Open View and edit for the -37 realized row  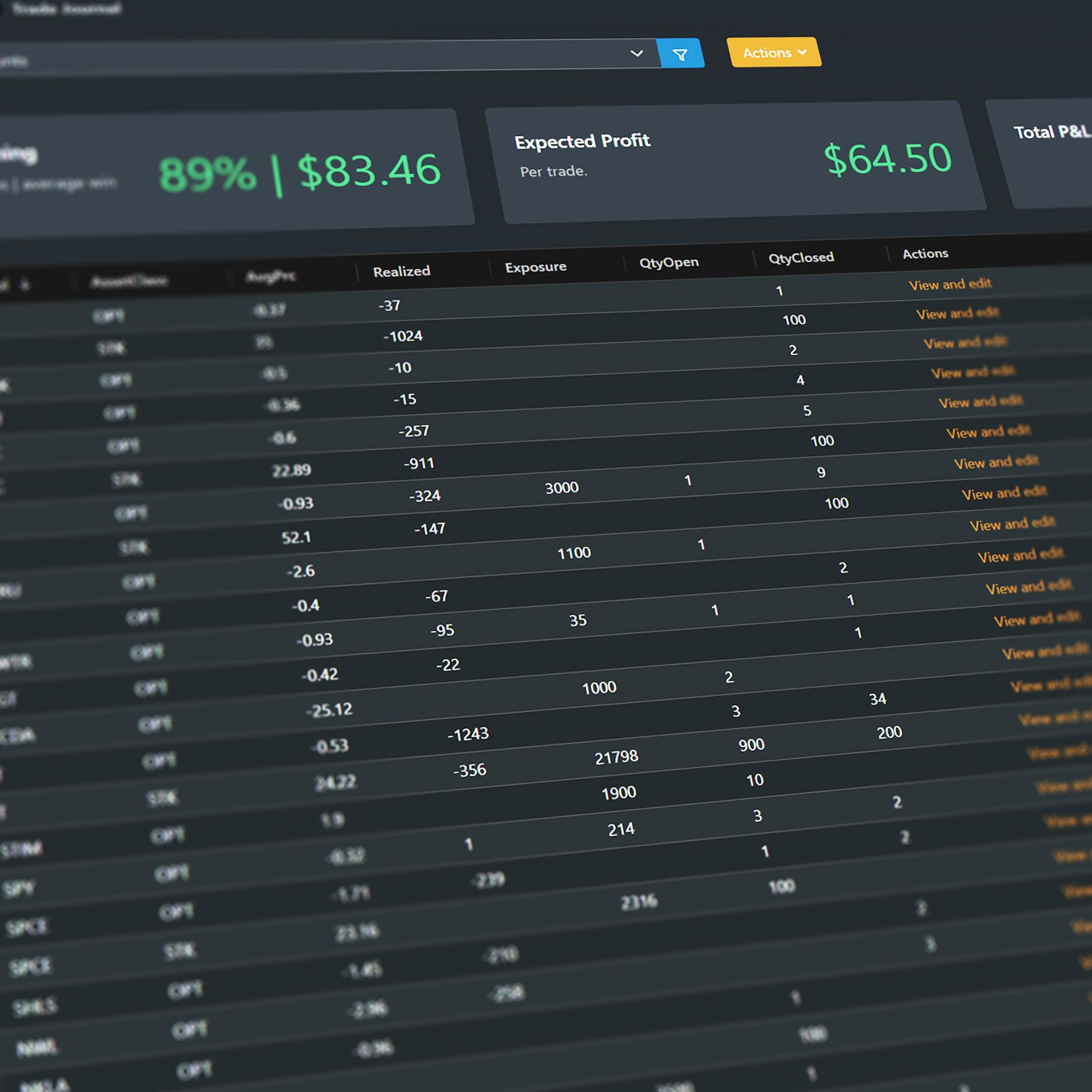(x=949, y=284)
